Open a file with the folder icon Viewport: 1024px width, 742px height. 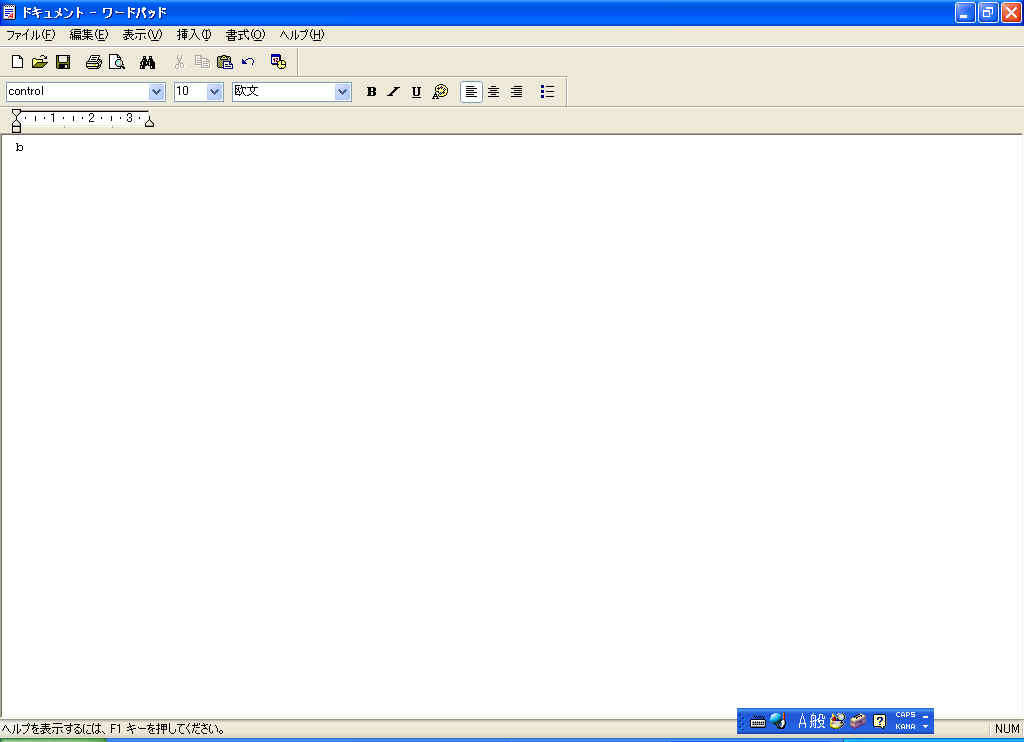tap(40, 62)
